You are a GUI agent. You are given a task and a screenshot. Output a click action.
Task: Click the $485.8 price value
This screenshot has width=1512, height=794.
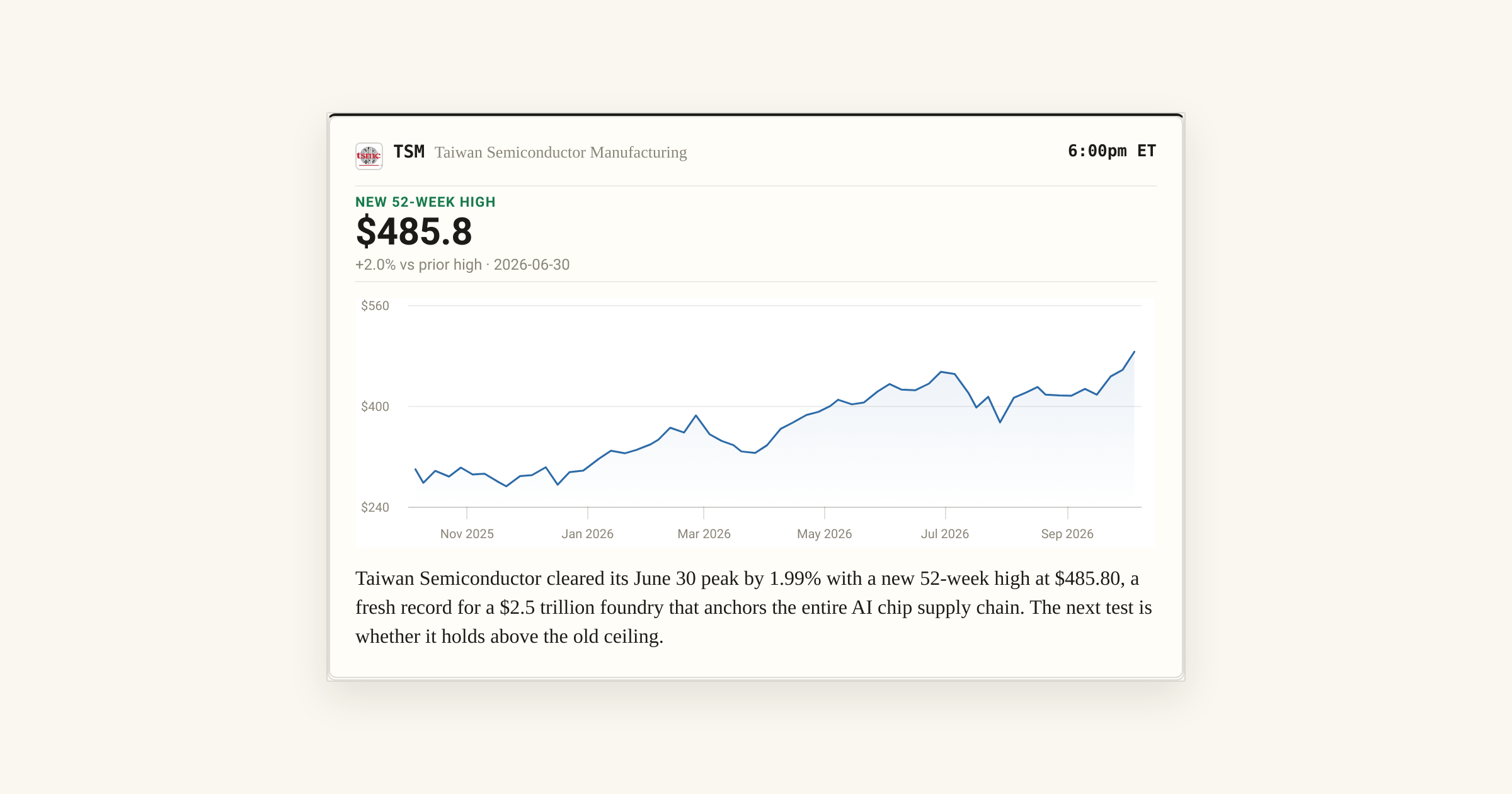(x=414, y=231)
